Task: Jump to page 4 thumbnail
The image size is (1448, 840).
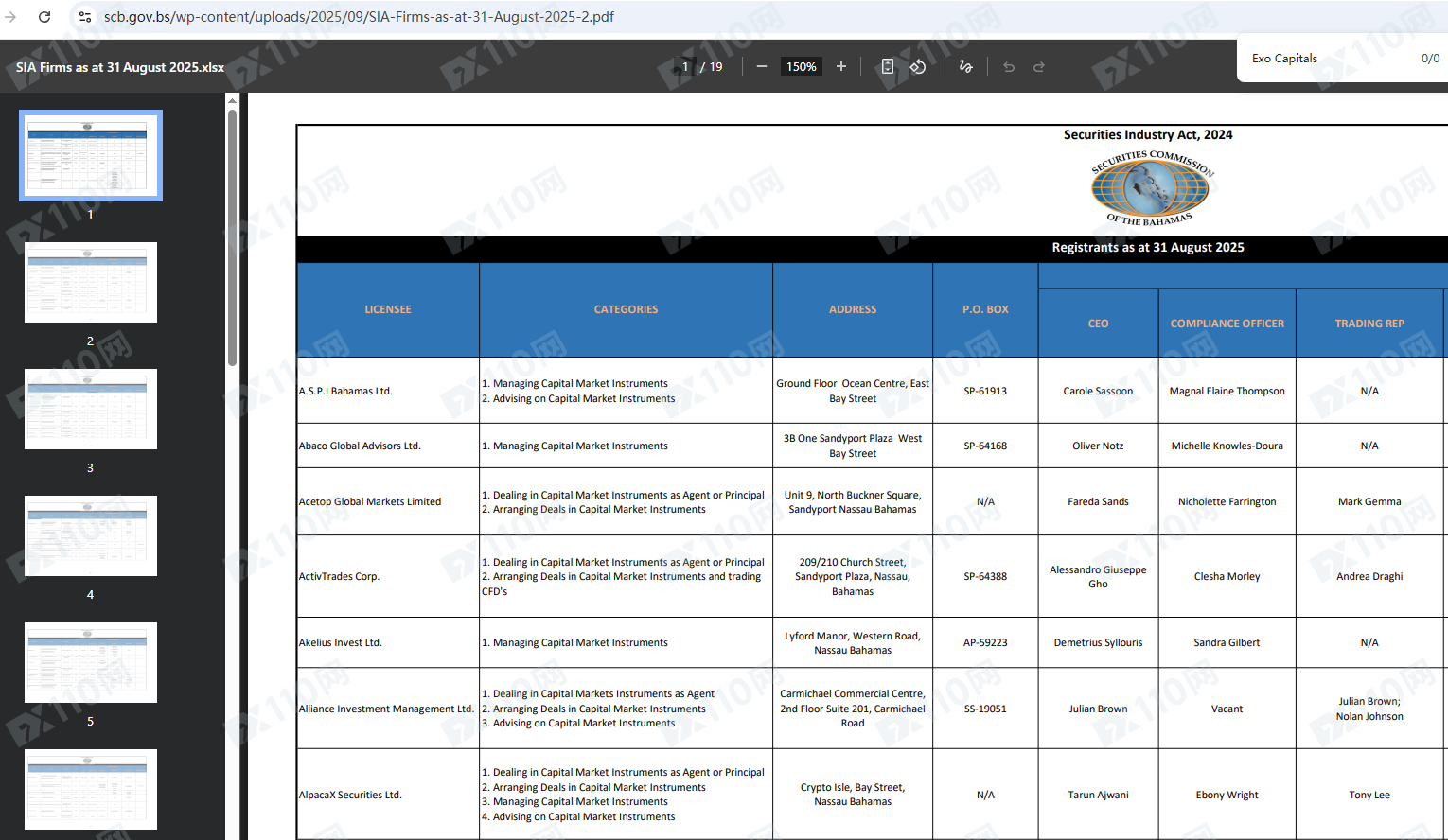Action: click(x=91, y=535)
